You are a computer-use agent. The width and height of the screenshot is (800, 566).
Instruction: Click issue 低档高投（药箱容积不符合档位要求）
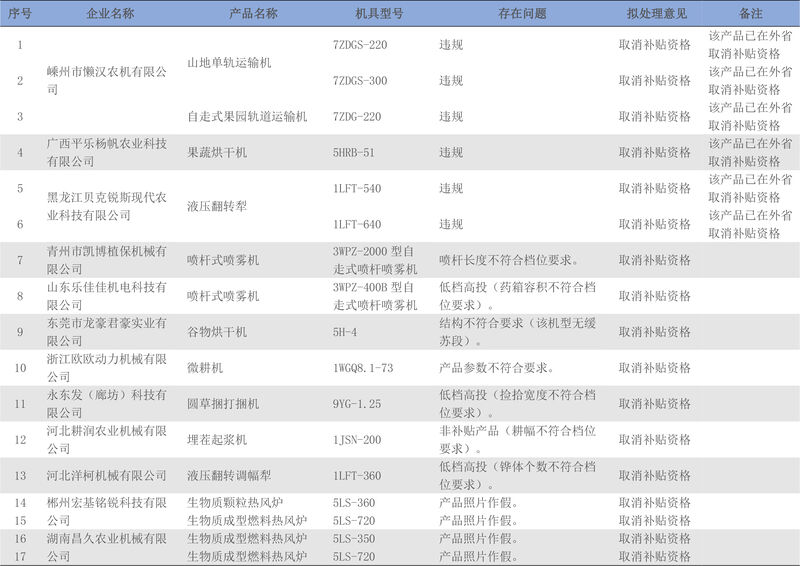pos(517,296)
